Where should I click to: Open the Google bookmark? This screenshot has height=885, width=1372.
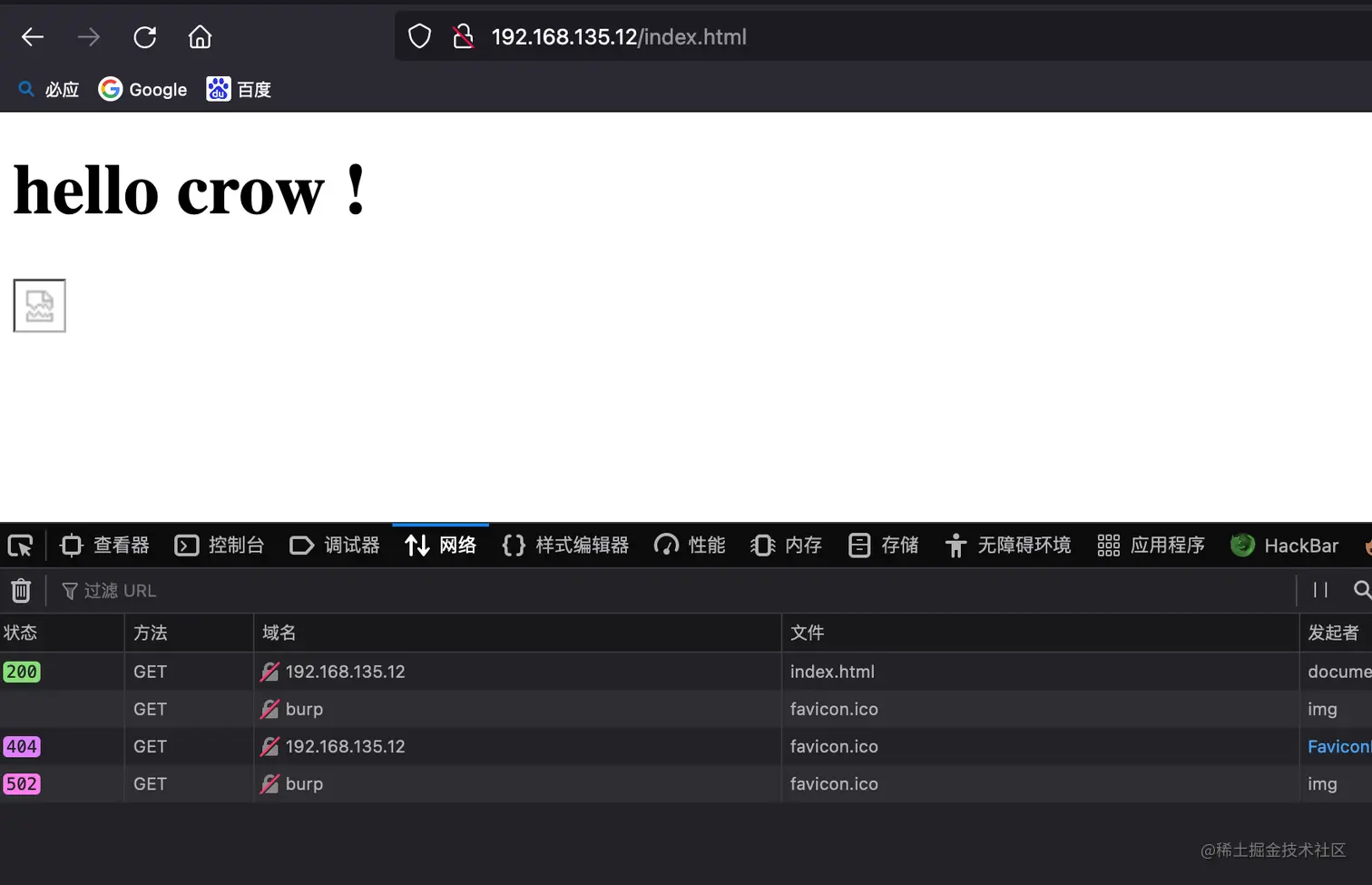point(142,89)
